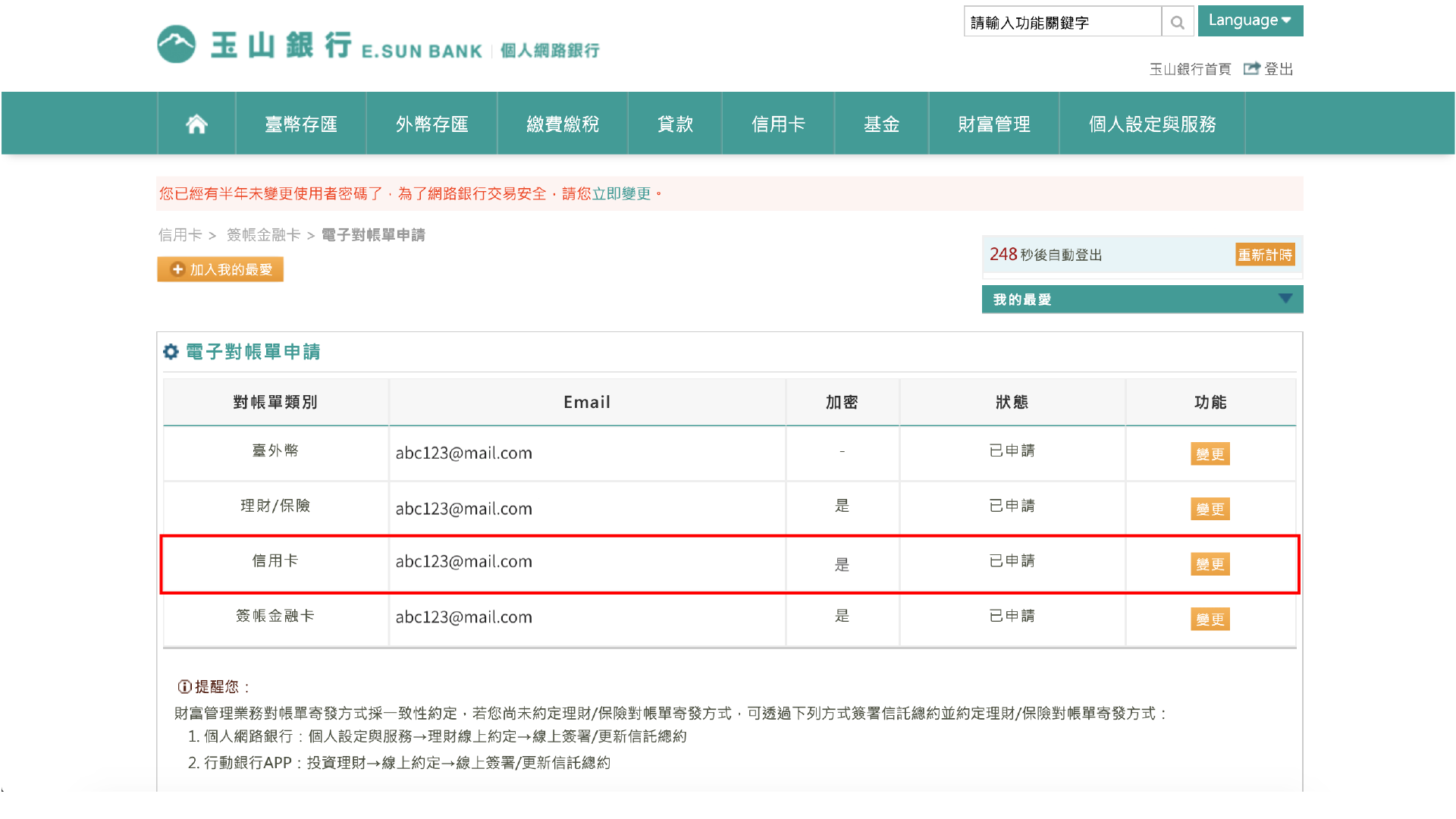Switch to the 基金 tab

click(x=880, y=123)
